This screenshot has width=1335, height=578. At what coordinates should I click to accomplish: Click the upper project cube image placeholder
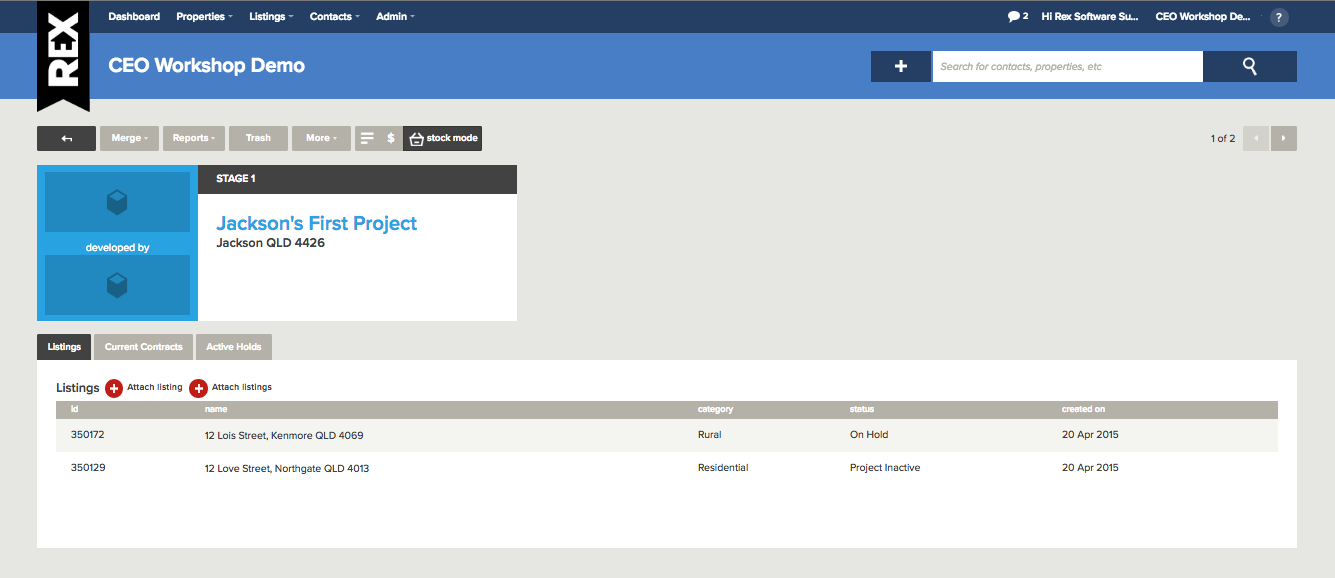117,202
